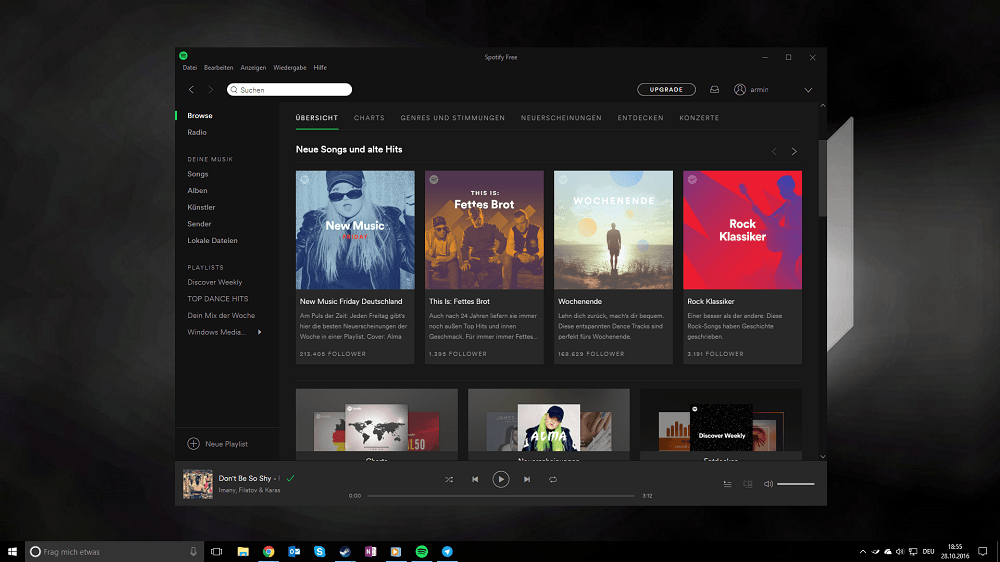Focus the Suchen search field
The width and height of the screenshot is (1000, 562).
coord(290,90)
